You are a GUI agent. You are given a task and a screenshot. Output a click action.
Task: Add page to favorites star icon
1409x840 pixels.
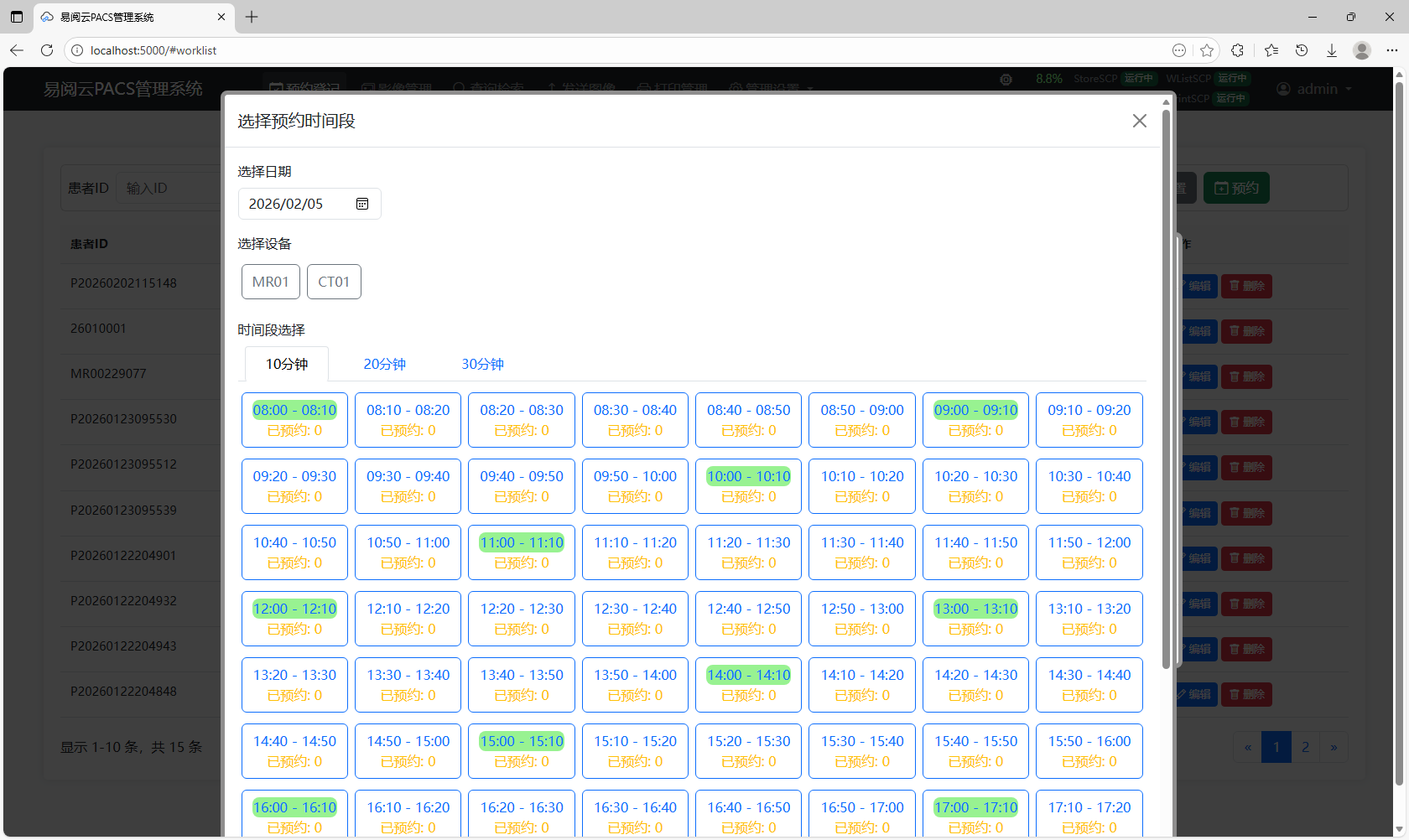[x=1207, y=50]
